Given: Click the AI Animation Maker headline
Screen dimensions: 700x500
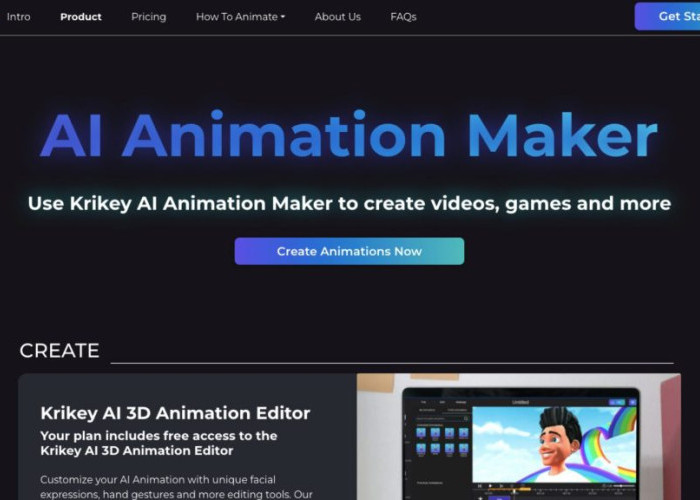Looking at the screenshot, I should (x=349, y=137).
